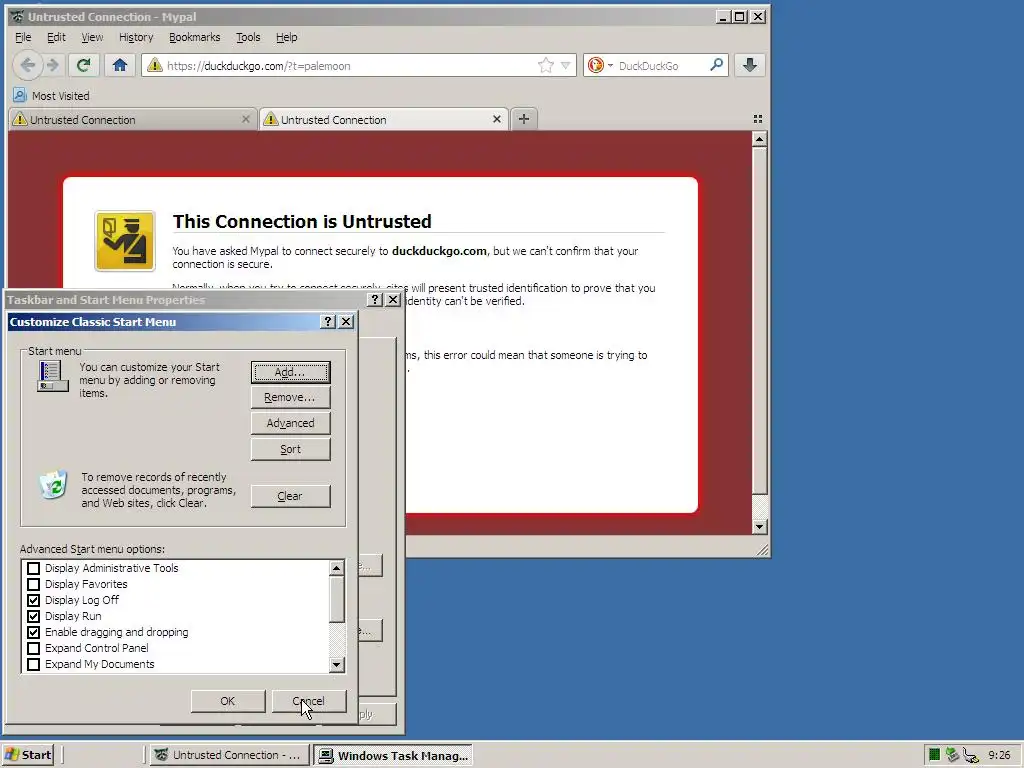Confirm with OK in Customize Classic Start Menu
Screen dimensions: 1024x768
click(x=227, y=701)
